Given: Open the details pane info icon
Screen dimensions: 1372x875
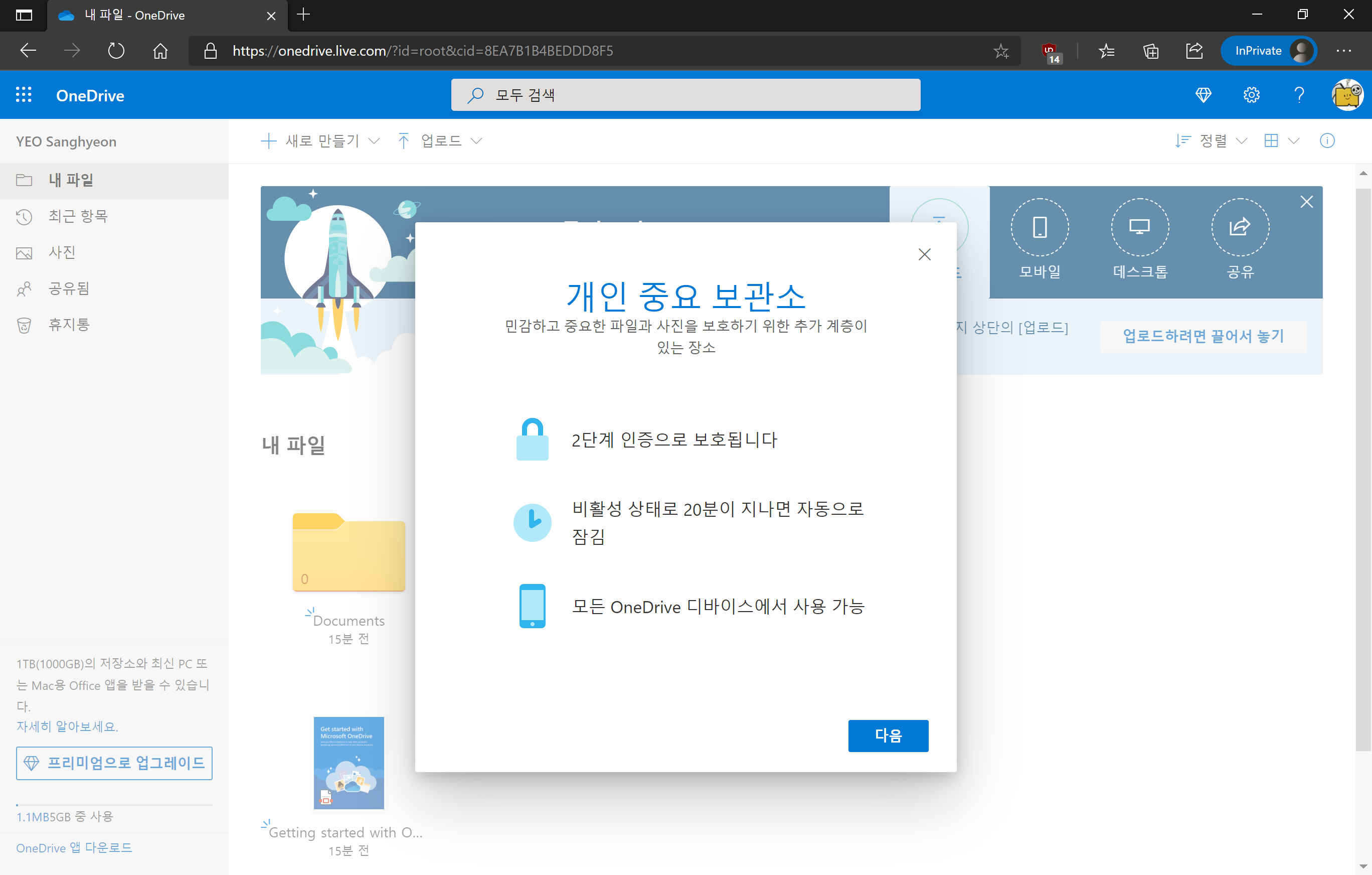Looking at the screenshot, I should [x=1327, y=141].
